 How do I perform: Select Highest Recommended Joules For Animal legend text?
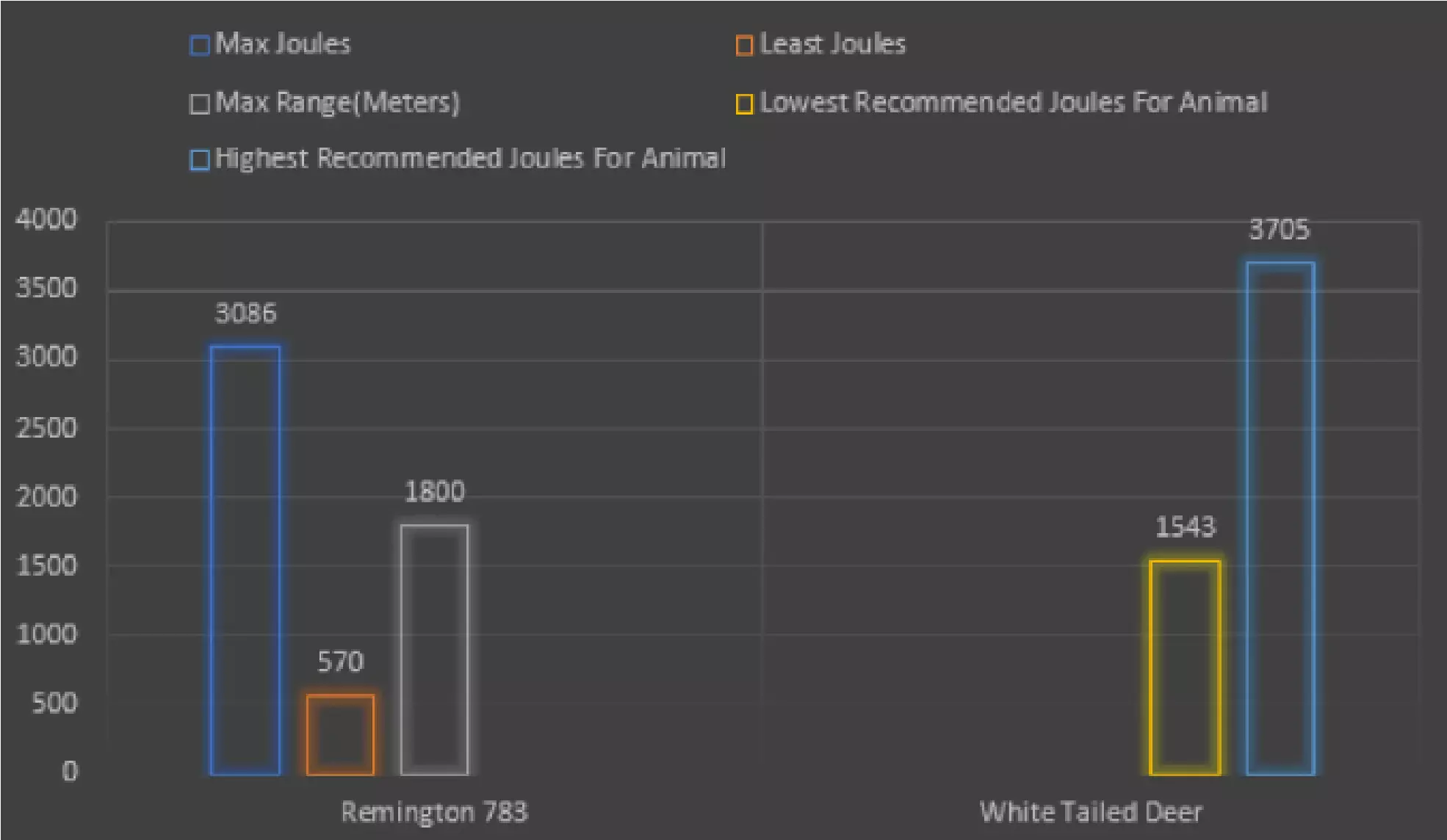470,159
